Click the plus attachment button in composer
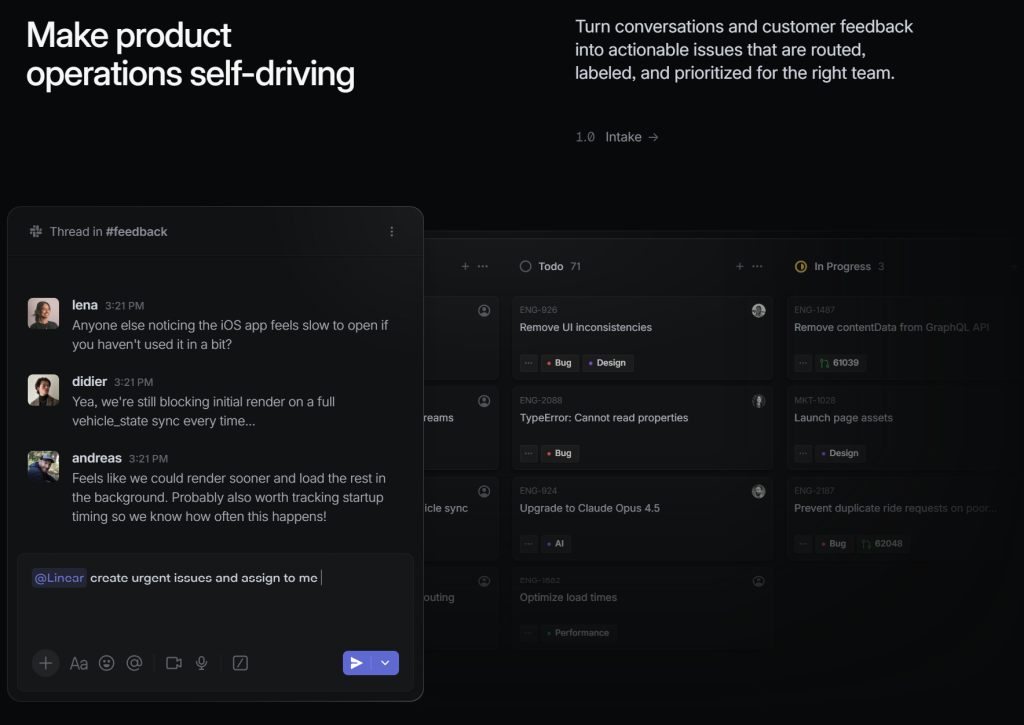This screenshot has height=725, width=1024. coord(46,664)
